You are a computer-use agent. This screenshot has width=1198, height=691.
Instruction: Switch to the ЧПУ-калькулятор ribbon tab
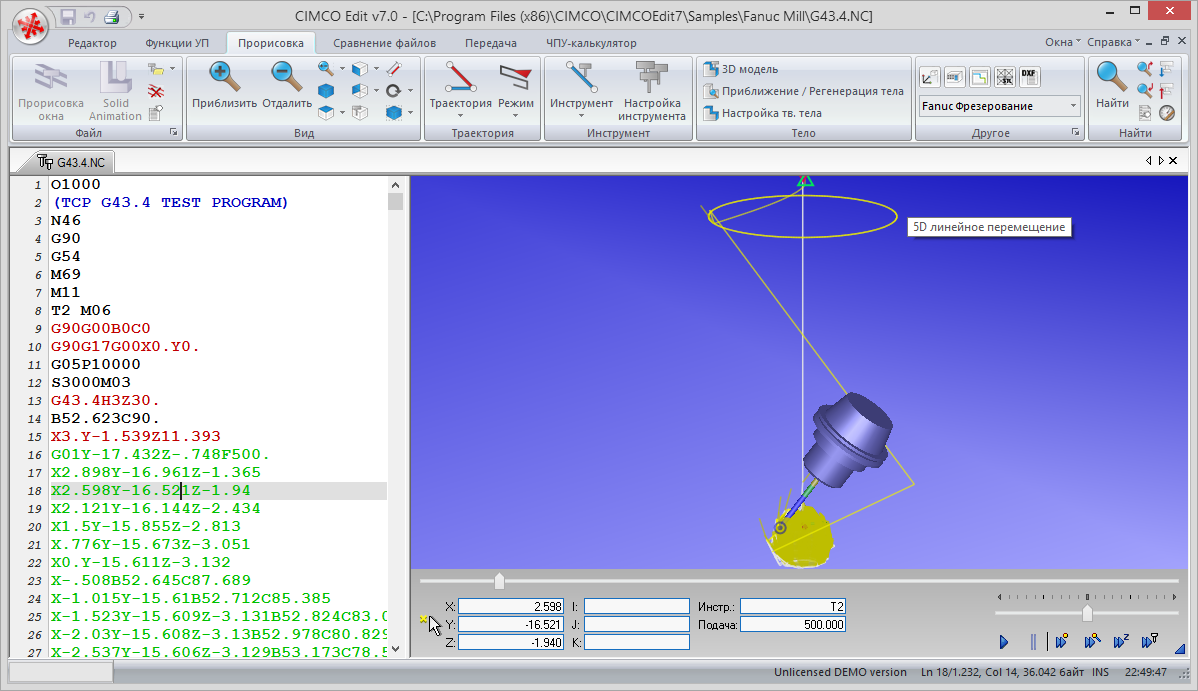591,43
